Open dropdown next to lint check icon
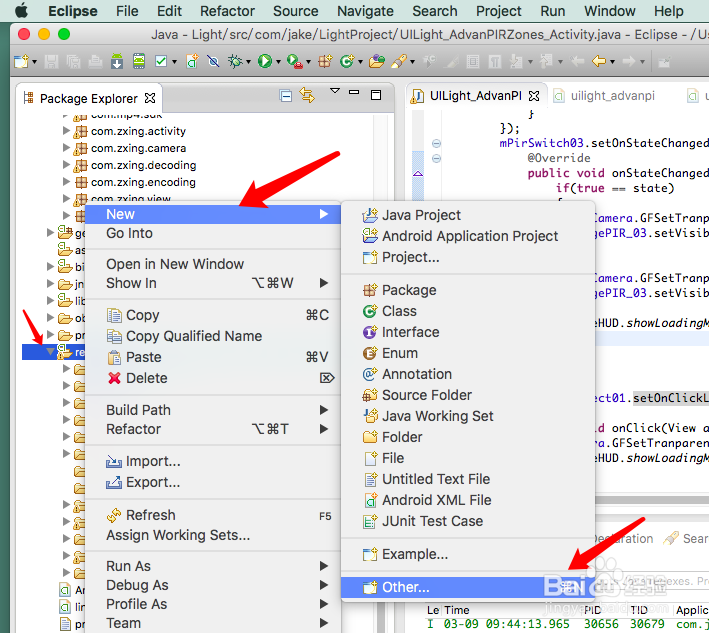The width and height of the screenshot is (709, 633). point(174,62)
